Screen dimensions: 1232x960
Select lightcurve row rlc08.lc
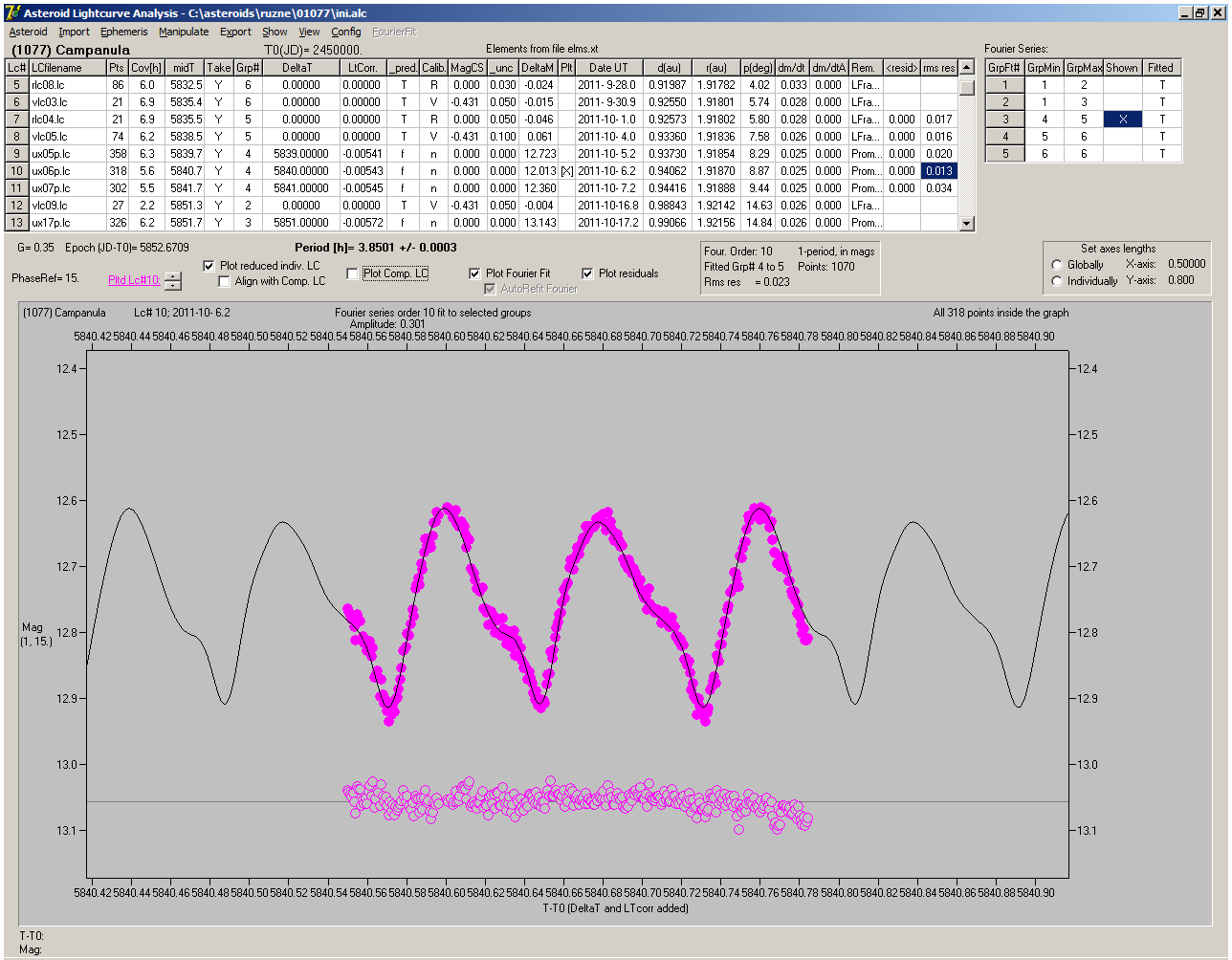pyautogui.click(x=482, y=85)
